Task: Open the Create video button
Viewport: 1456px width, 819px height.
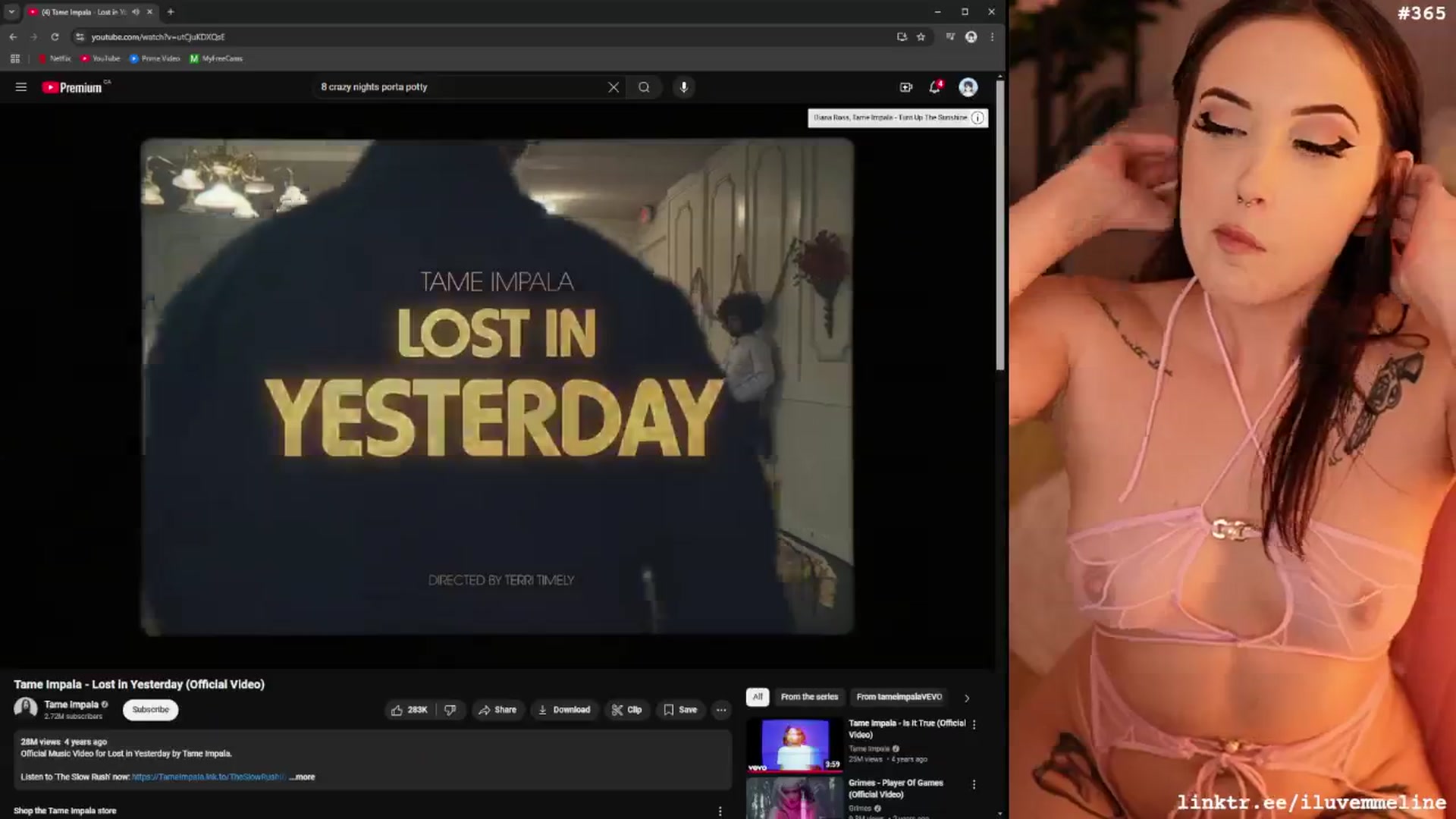Action: click(906, 87)
